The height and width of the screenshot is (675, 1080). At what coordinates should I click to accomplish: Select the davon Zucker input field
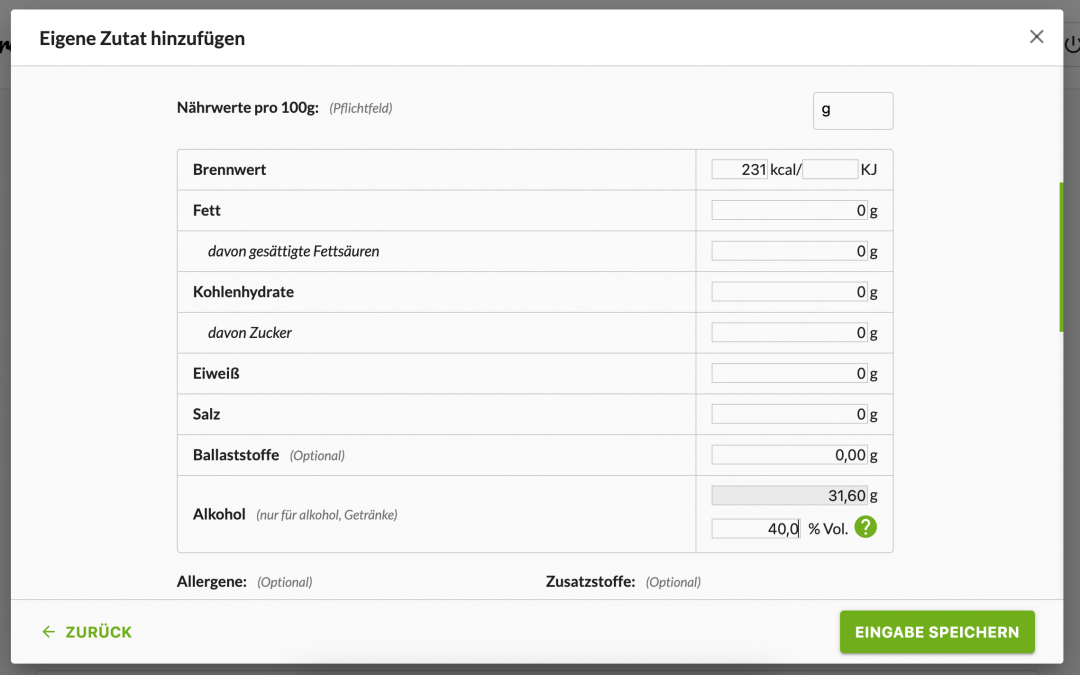click(788, 333)
